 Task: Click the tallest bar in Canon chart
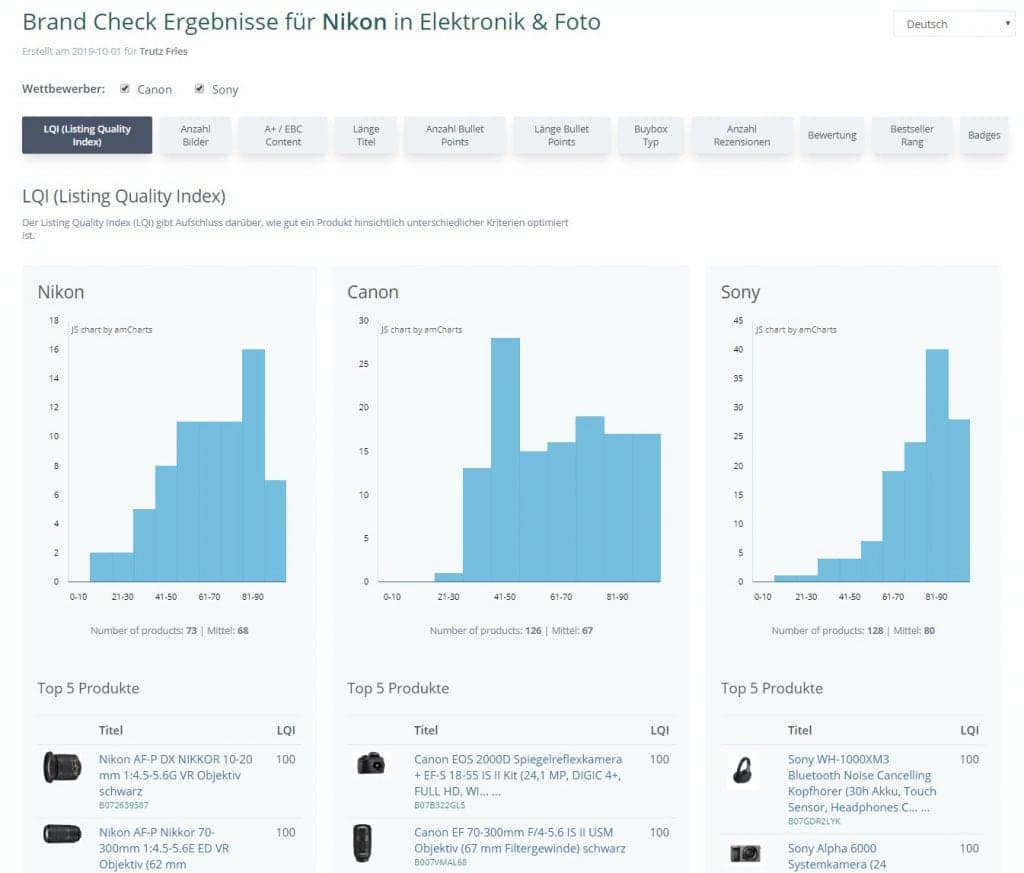click(x=505, y=460)
